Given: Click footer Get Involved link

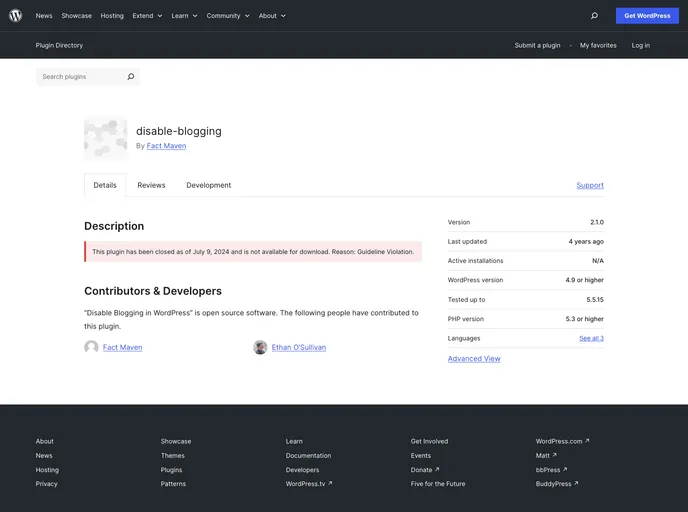Looking at the screenshot, I should (x=429, y=441).
